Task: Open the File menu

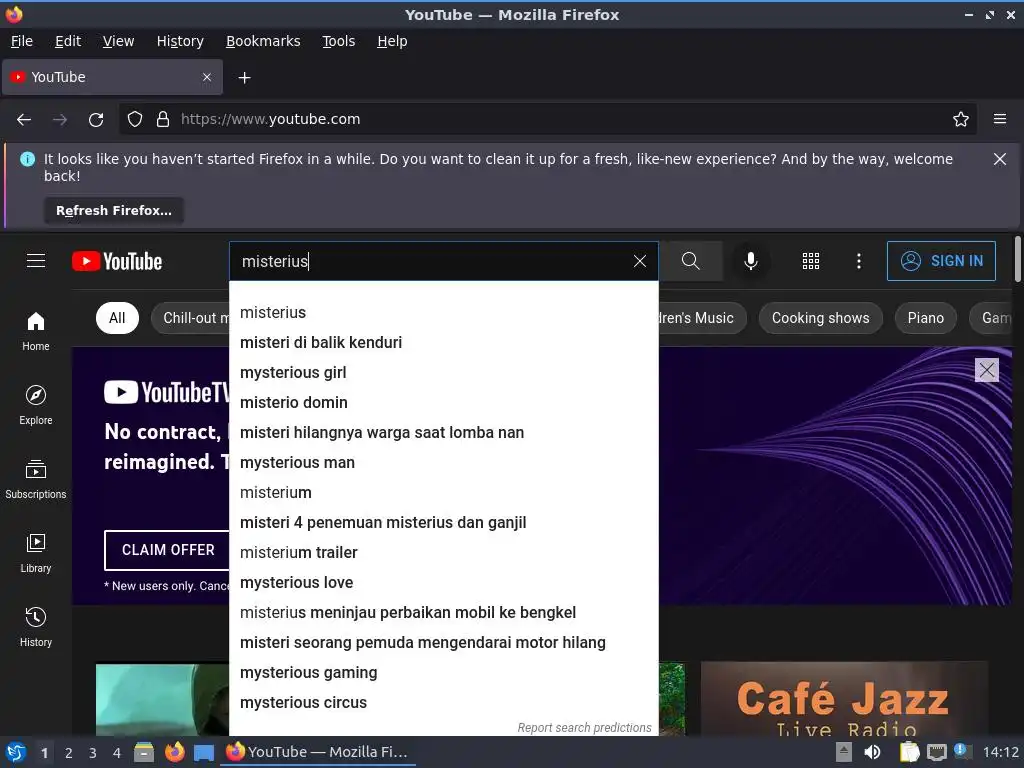Action: click(x=22, y=41)
